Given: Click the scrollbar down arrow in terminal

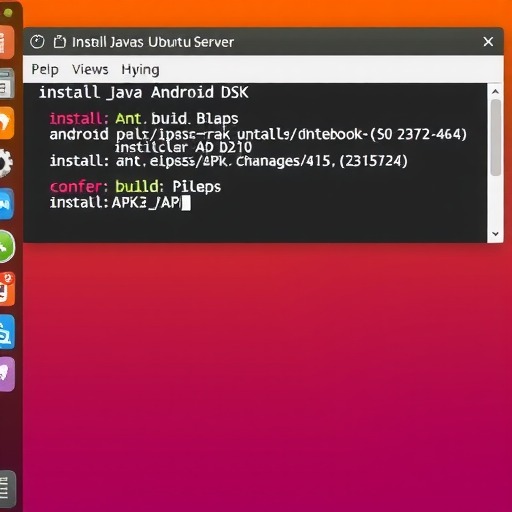Looking at the screenshot, I should (495, 234).
